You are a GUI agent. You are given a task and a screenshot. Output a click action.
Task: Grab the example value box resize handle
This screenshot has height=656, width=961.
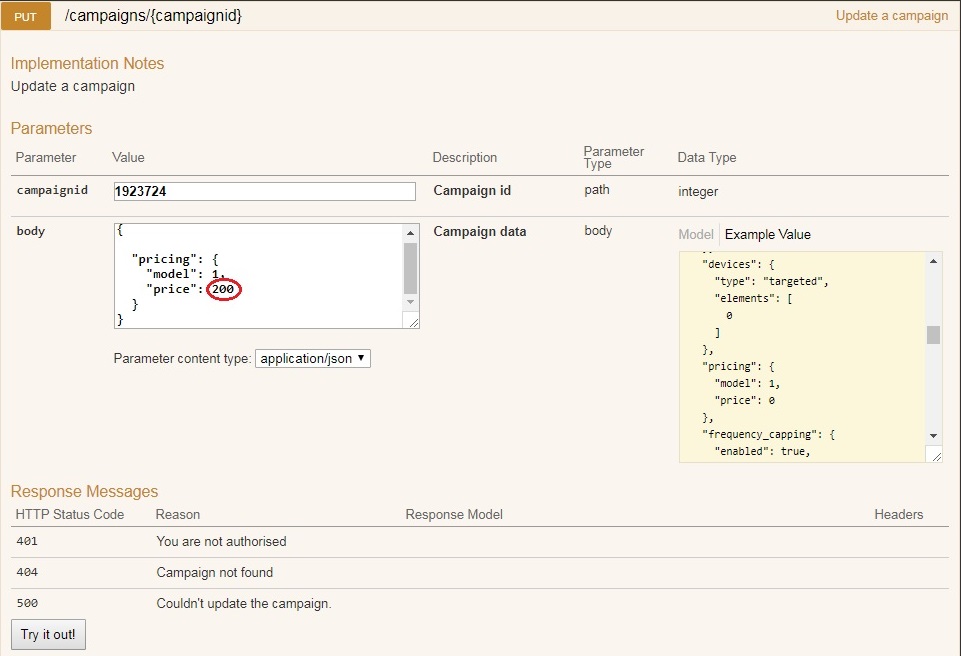[934, 455]
